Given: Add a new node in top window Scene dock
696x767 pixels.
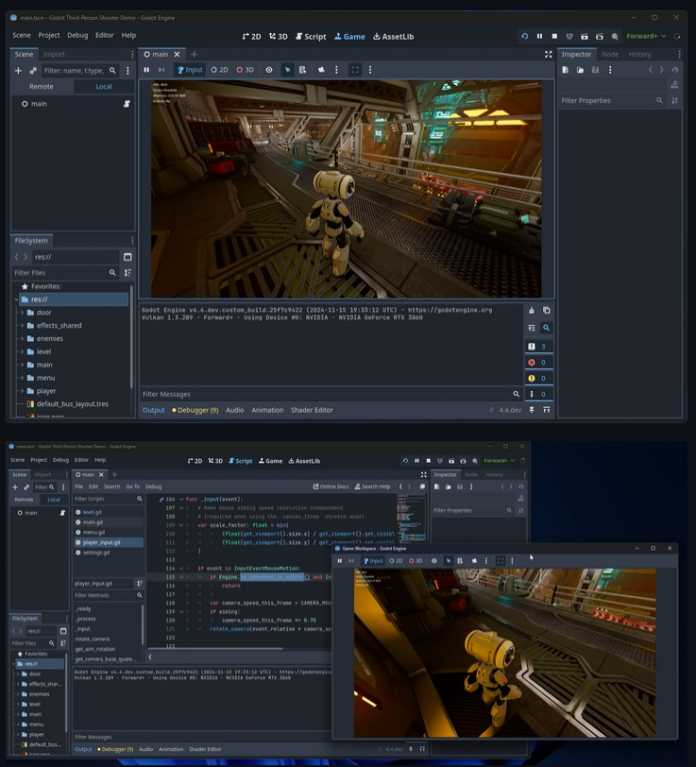Looking at the screenshot, I should point(18,70).
